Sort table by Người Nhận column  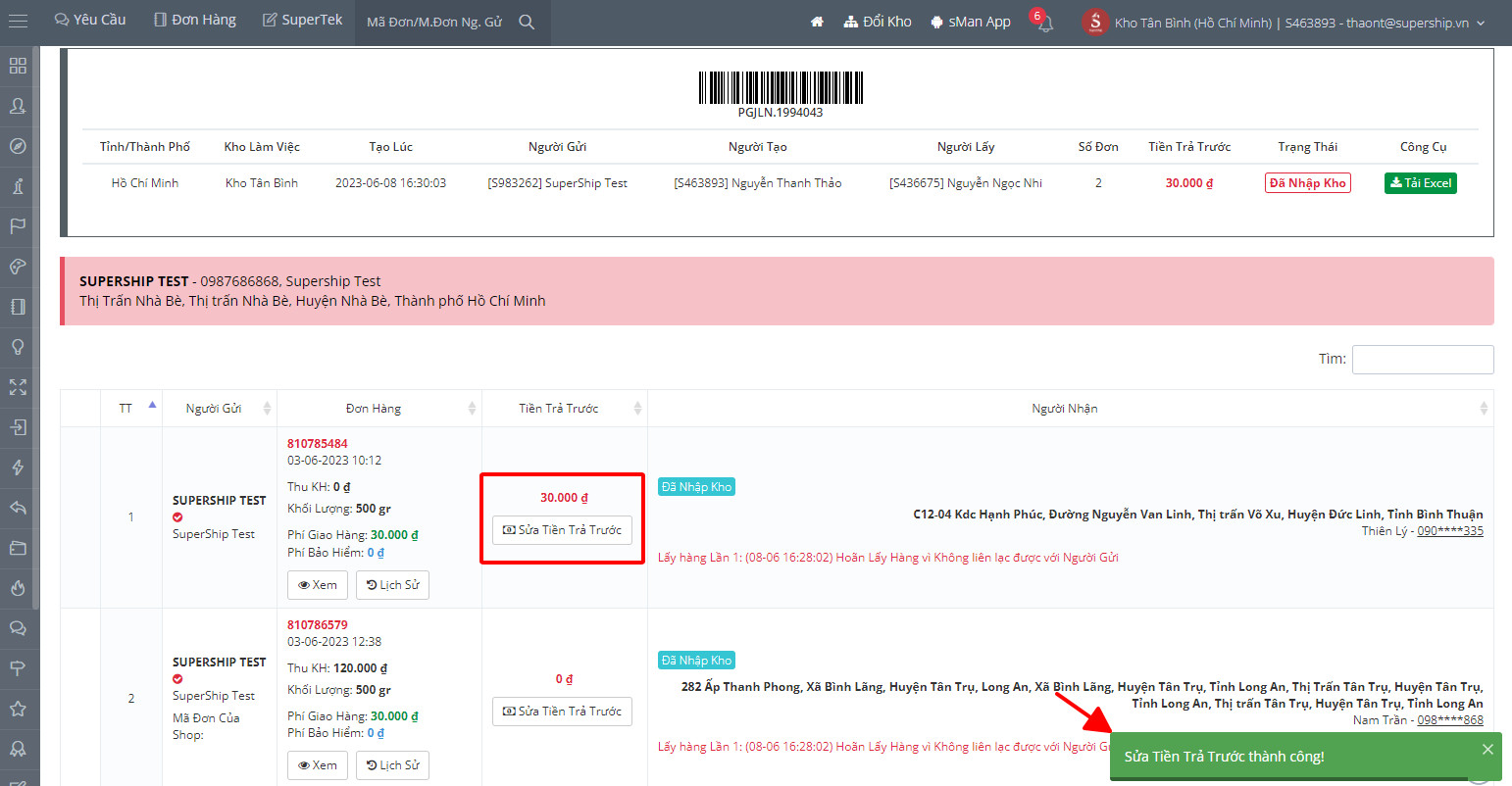click(1071, 408)
